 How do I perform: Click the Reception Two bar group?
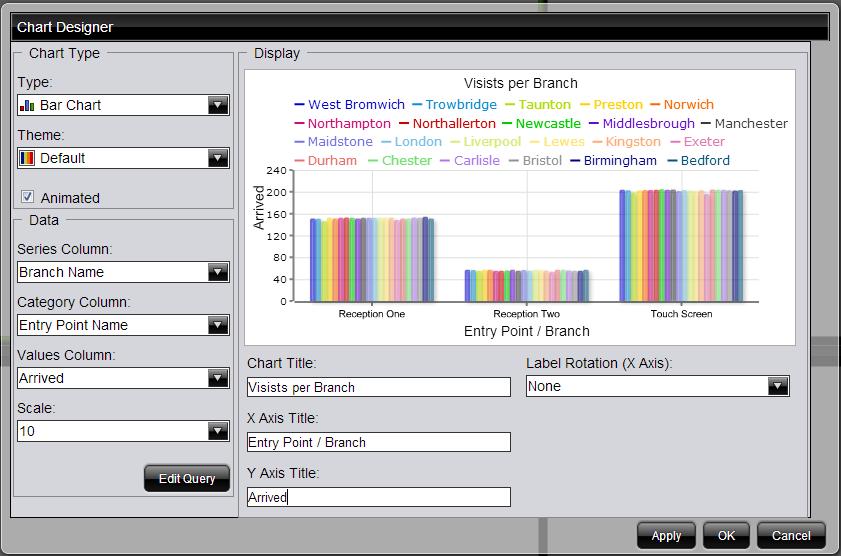click(527, 286)
